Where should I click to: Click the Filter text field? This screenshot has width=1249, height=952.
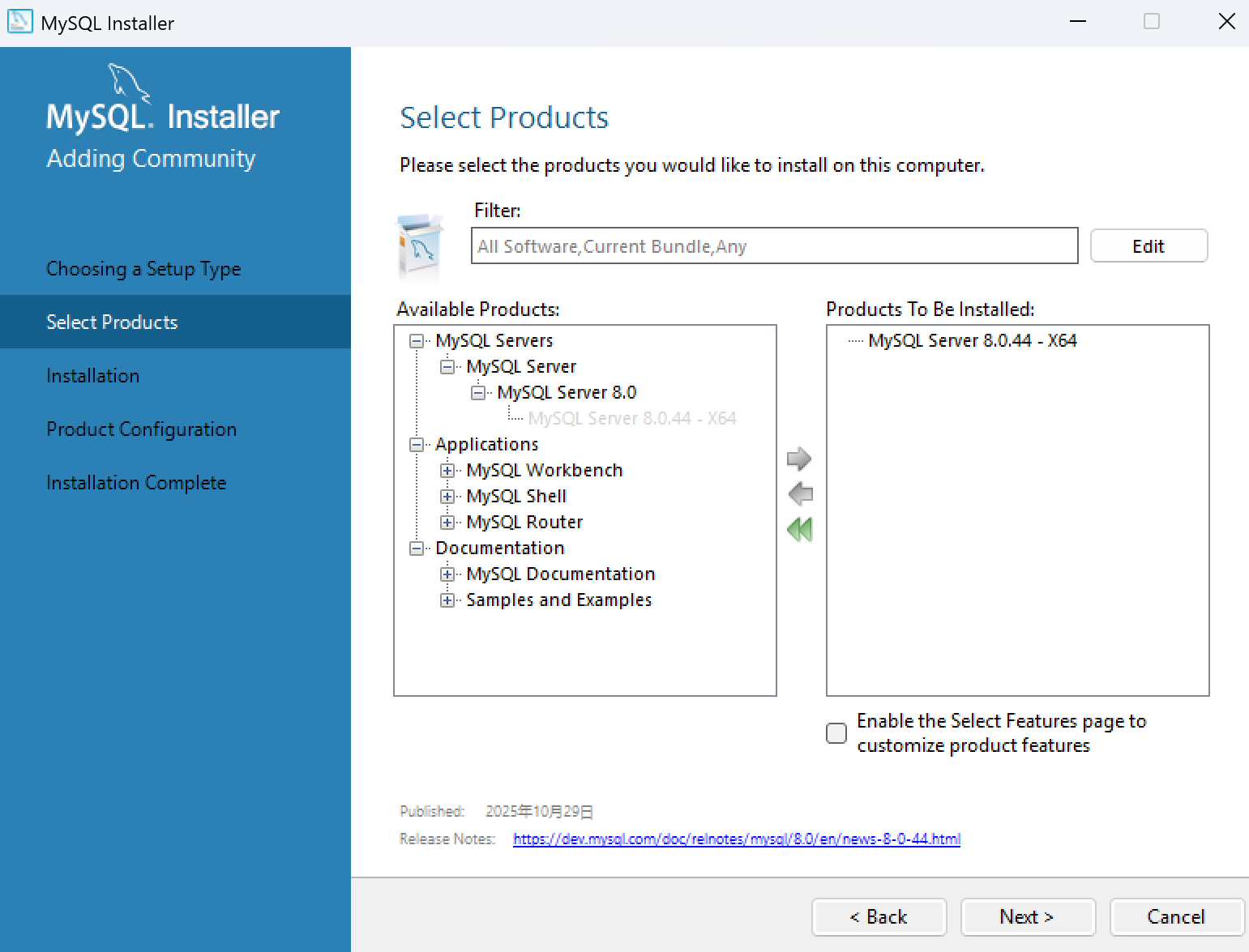pyautogui.click(x=775, y=246)
